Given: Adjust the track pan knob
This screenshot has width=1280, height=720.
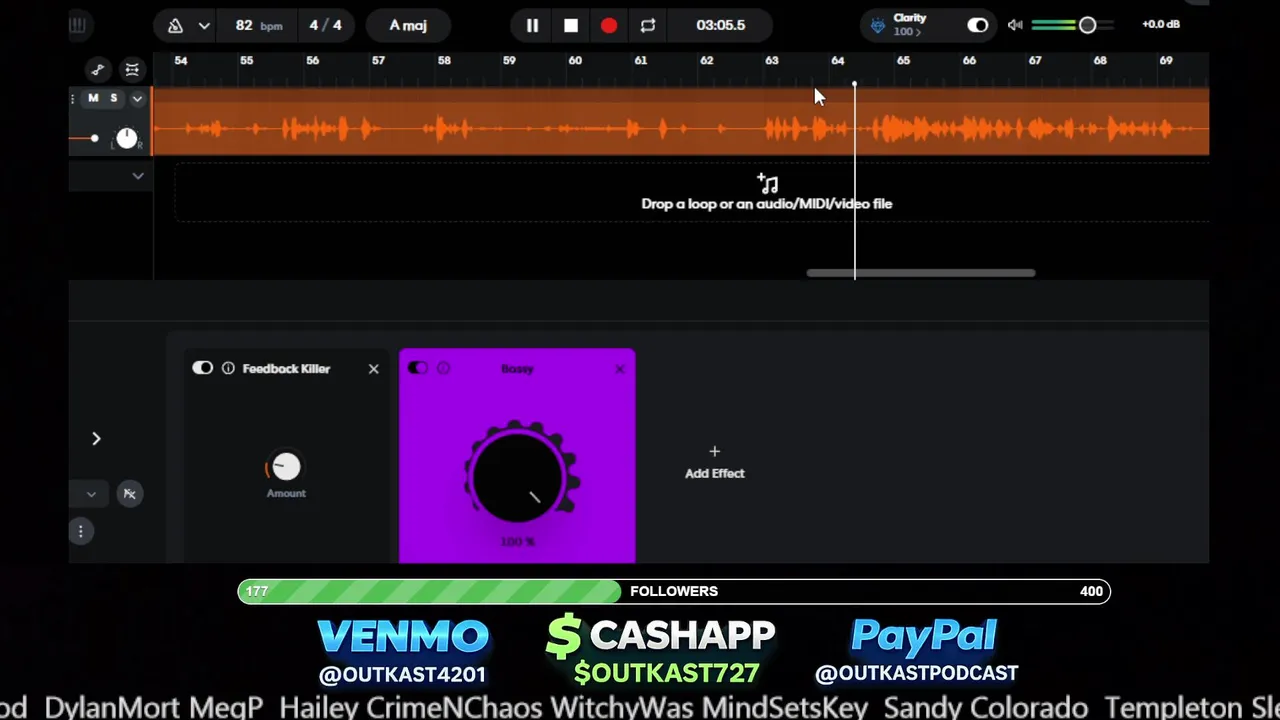Looking at the screenshot, I should (x=127, y=138).
